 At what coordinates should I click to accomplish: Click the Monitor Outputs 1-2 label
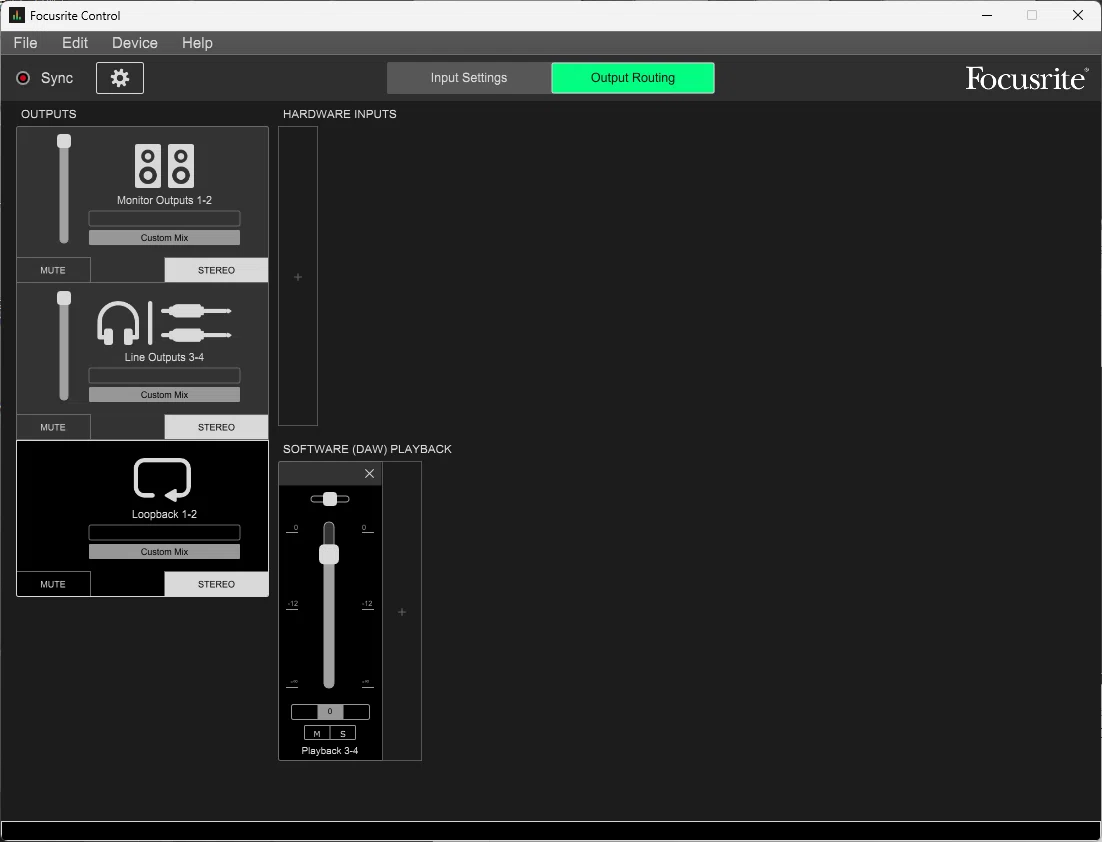click(x=164, y=200)
